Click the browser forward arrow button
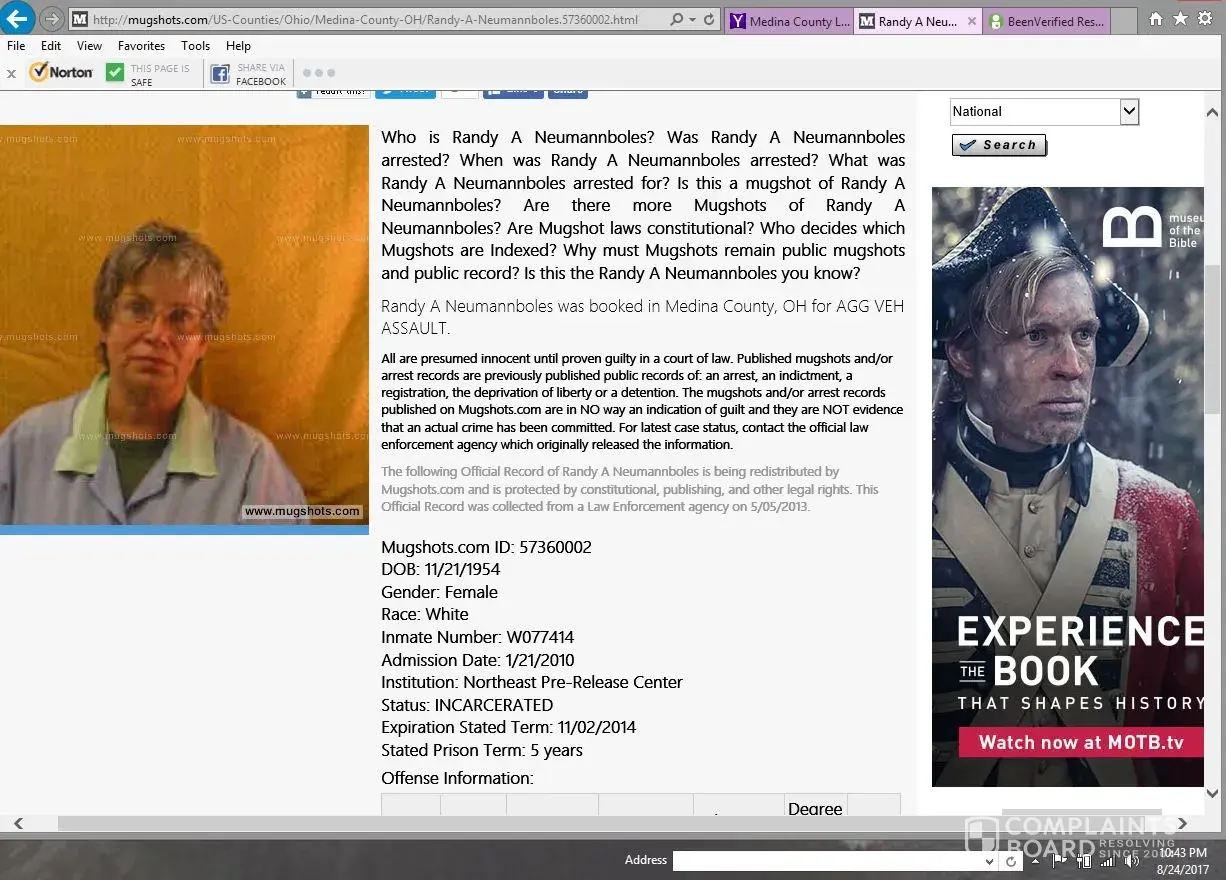The image size is (1226, 880). [52, 19]
